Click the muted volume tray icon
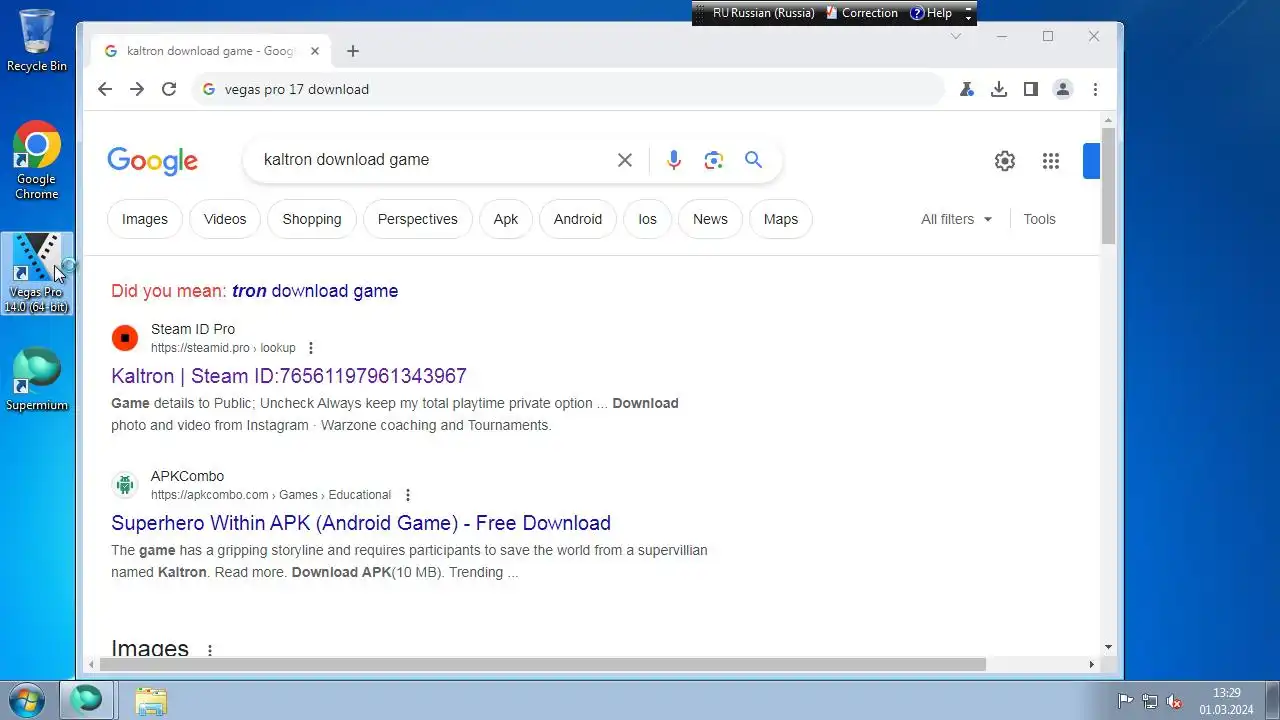The image size is (1280, 720). [1175, 701]
